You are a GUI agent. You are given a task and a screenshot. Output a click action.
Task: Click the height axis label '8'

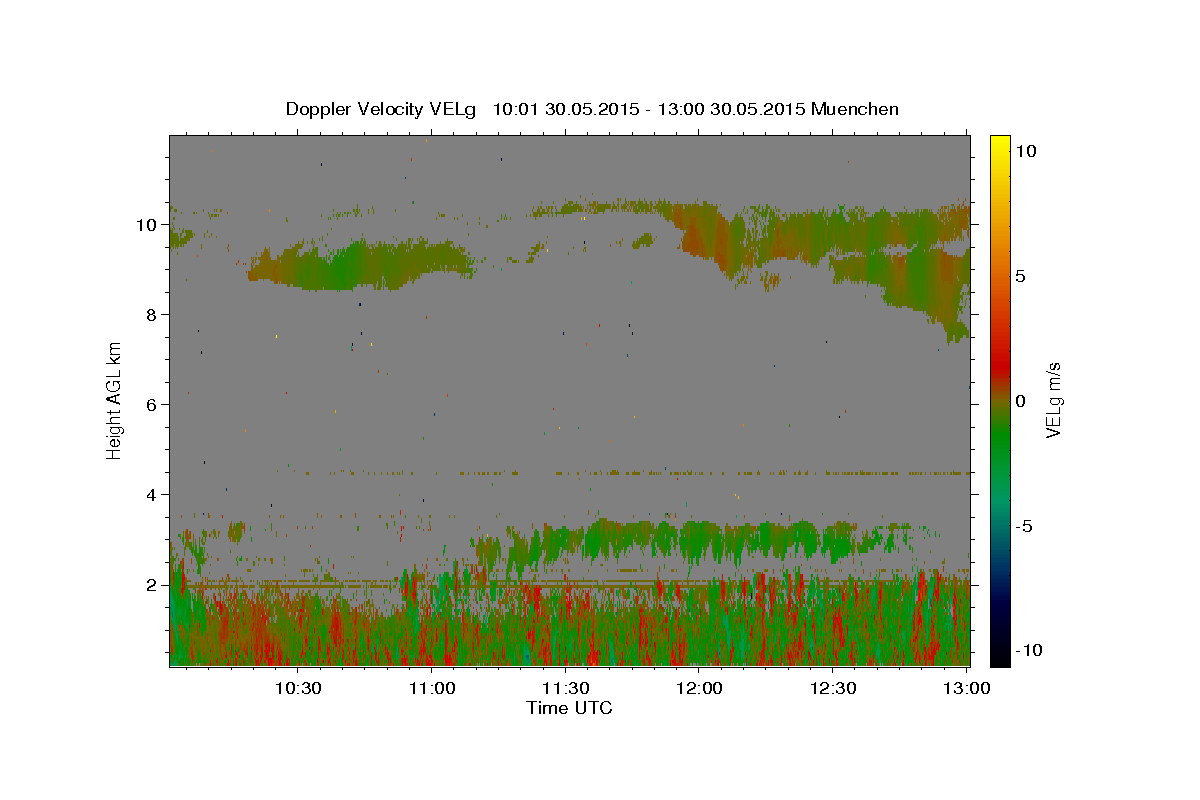tap(150, 315)
